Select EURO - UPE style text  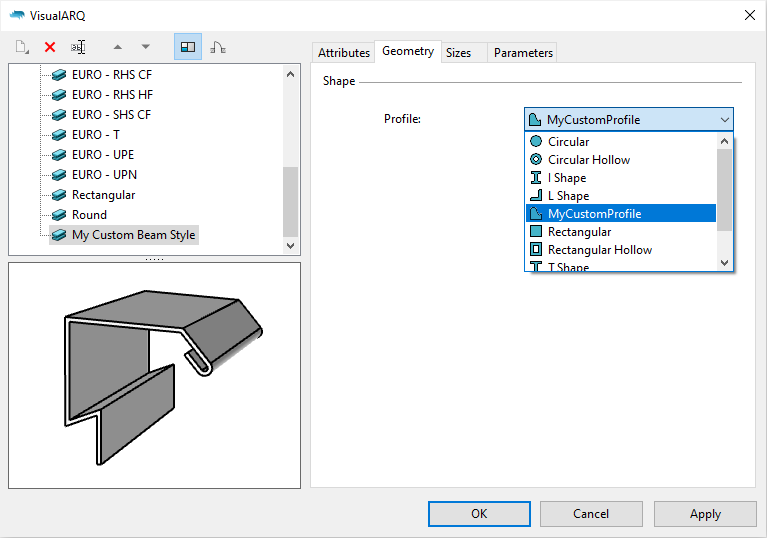pyautogui.click(x=103, y=155)
